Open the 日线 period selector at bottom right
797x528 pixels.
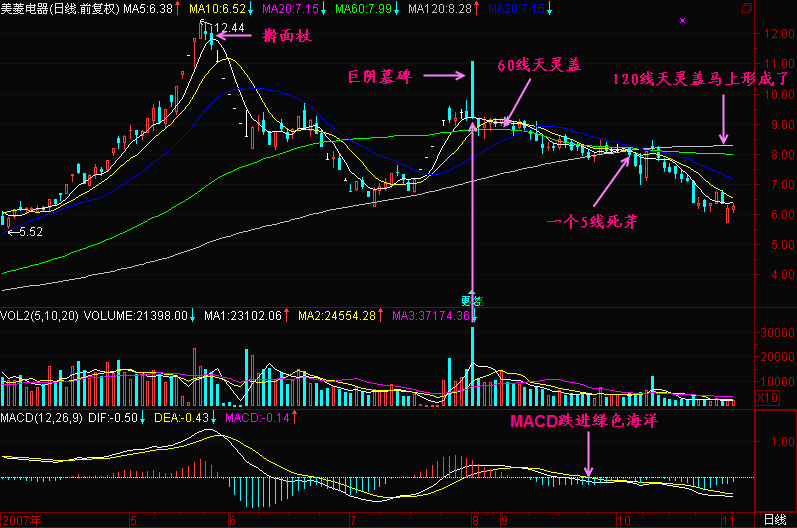coord(774,520)
